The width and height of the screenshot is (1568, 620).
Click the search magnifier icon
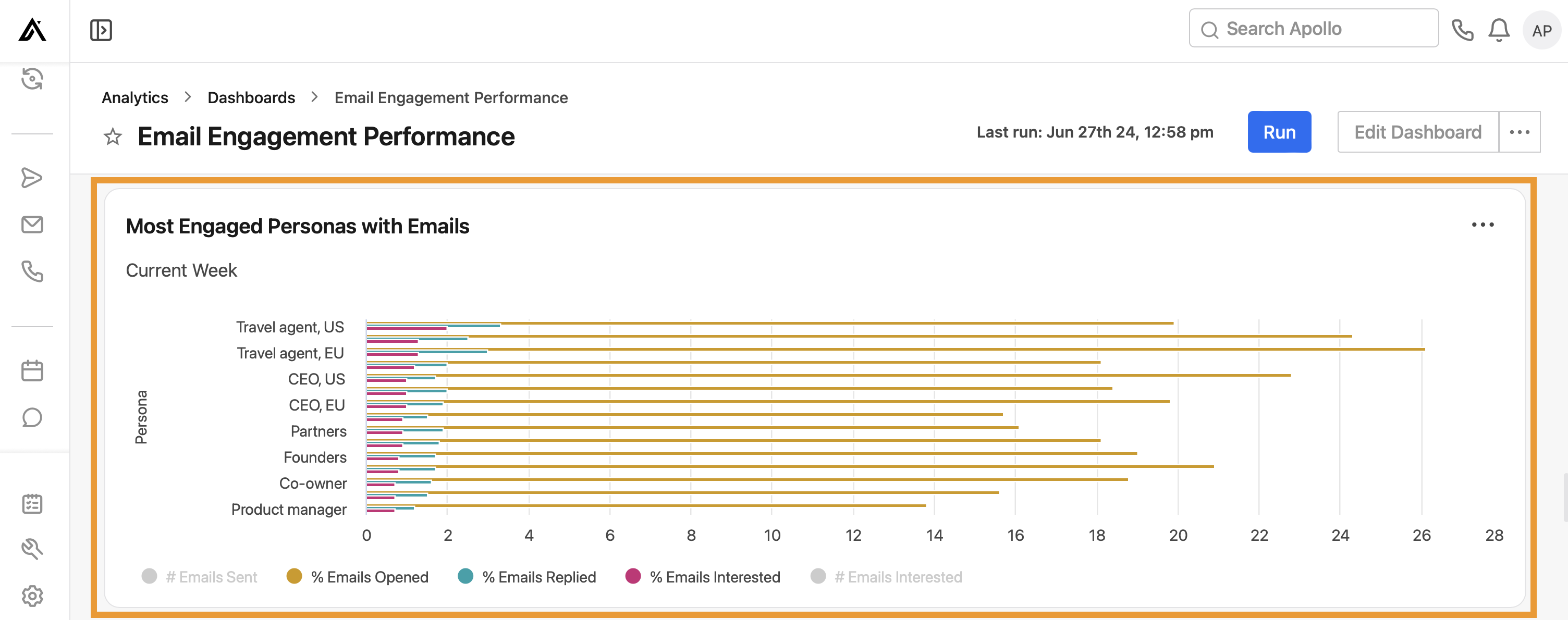1209,30
